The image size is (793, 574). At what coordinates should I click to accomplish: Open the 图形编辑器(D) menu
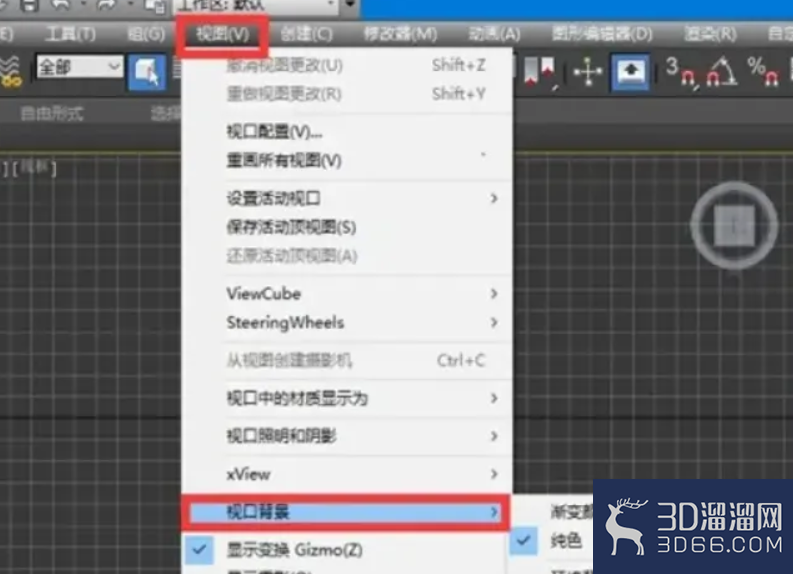[x=602, y=34]
